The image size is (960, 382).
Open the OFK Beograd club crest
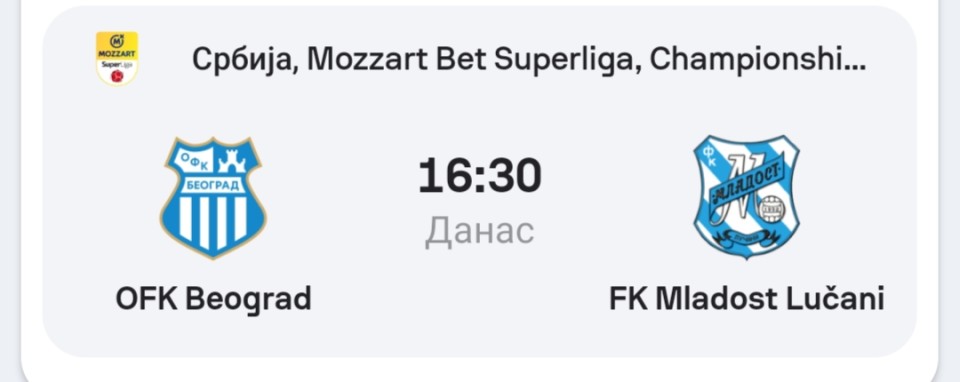(213, 198)
